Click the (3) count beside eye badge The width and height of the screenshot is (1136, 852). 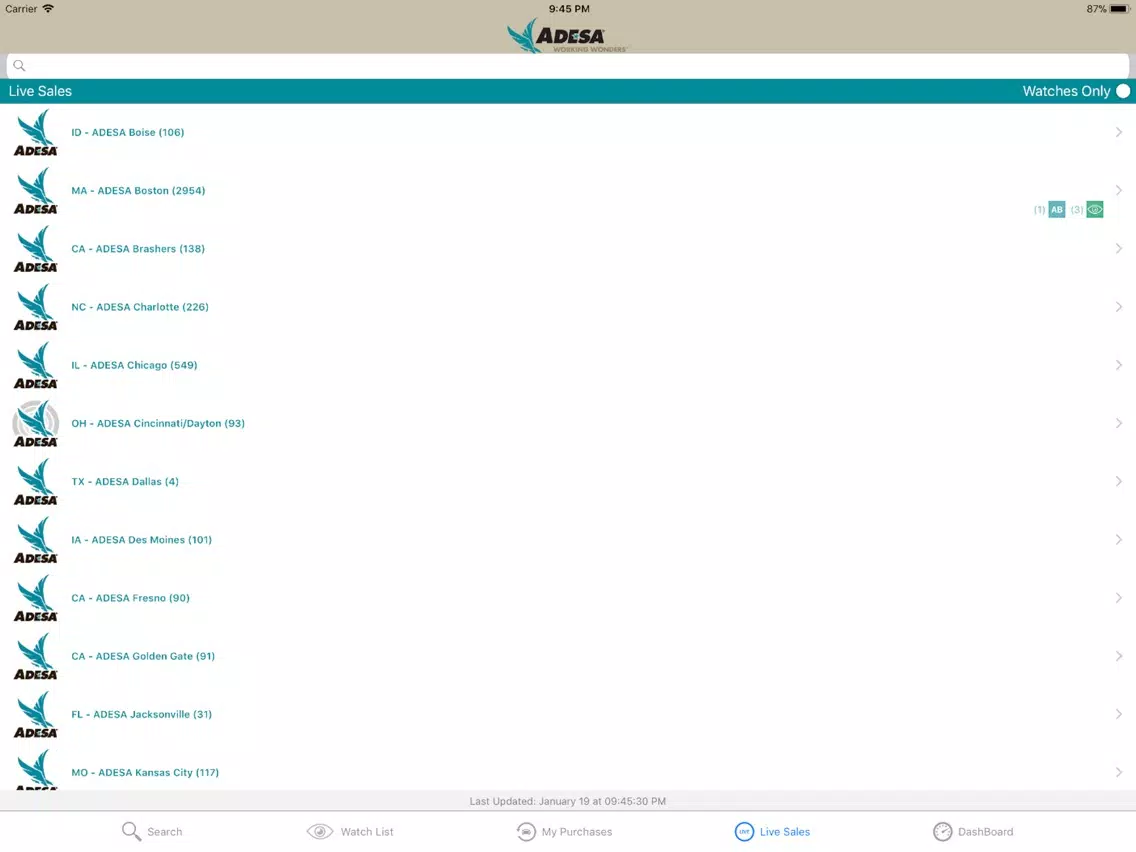click(1077, 209)
